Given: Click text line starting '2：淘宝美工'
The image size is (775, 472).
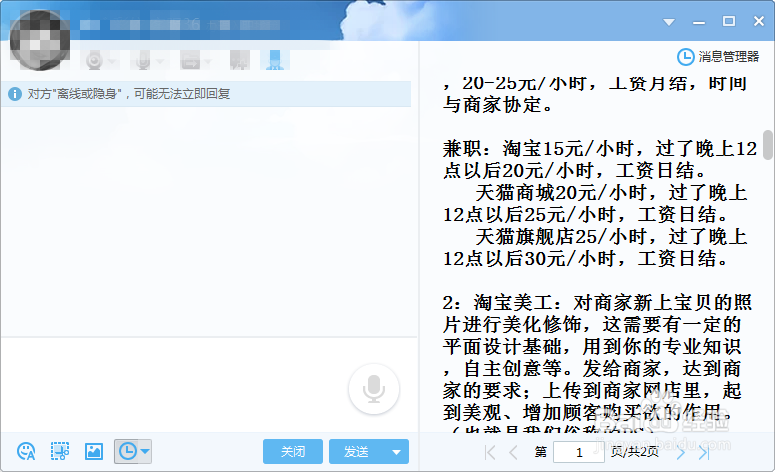Looking at the screenshot, I should (x=597, y=302).
